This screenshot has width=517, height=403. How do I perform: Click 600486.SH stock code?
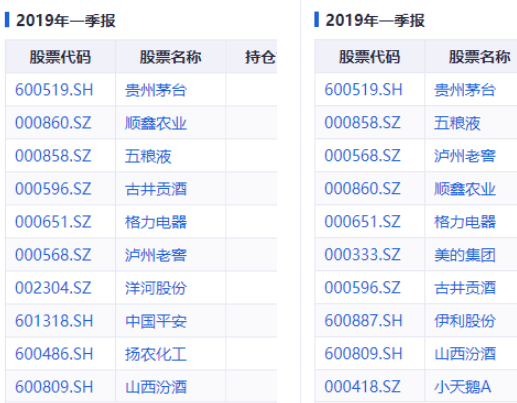click(x=54, y=354)
